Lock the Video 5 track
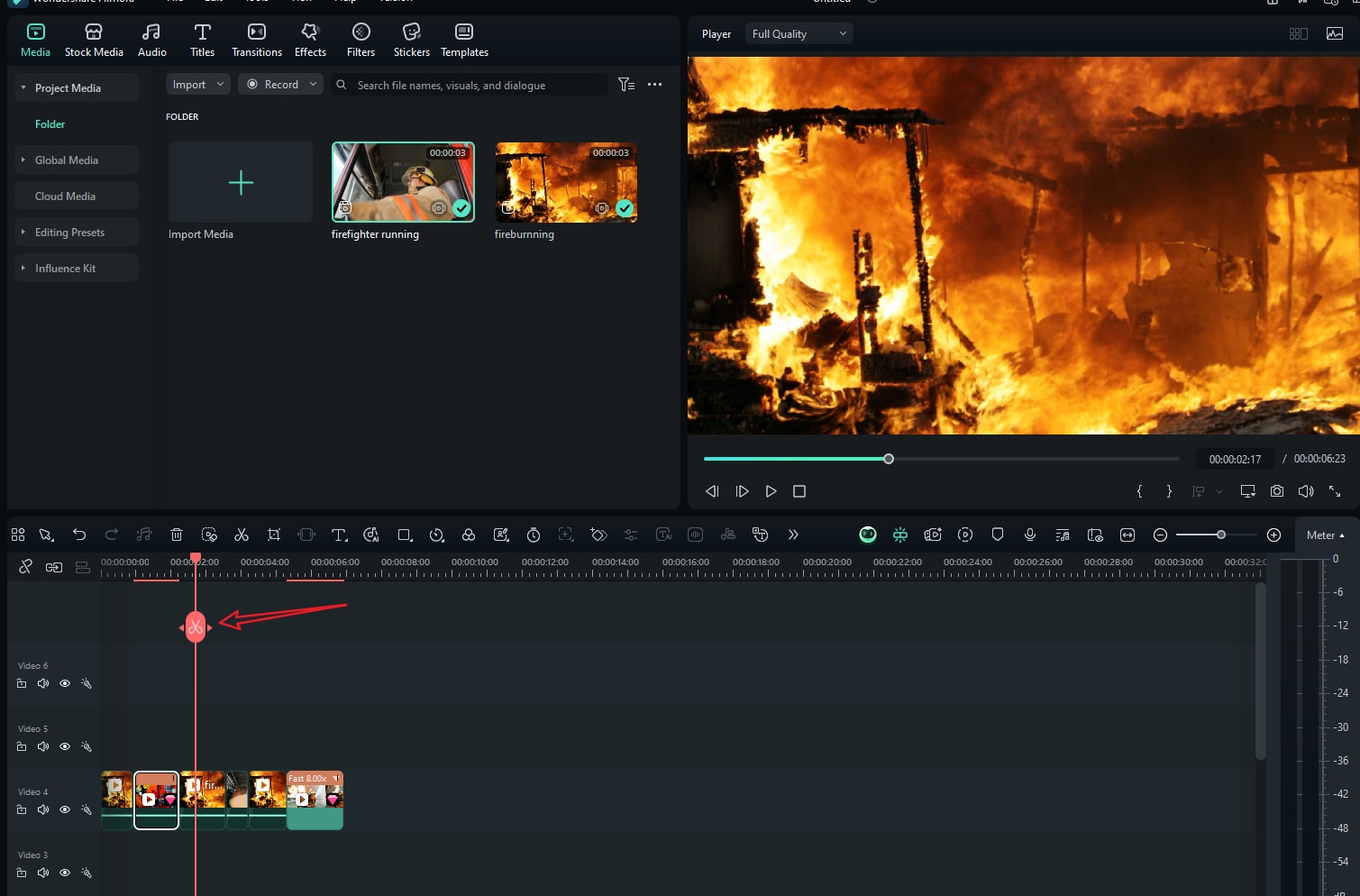The width and height of the screenshot is (1360, 896). point(22,747)
